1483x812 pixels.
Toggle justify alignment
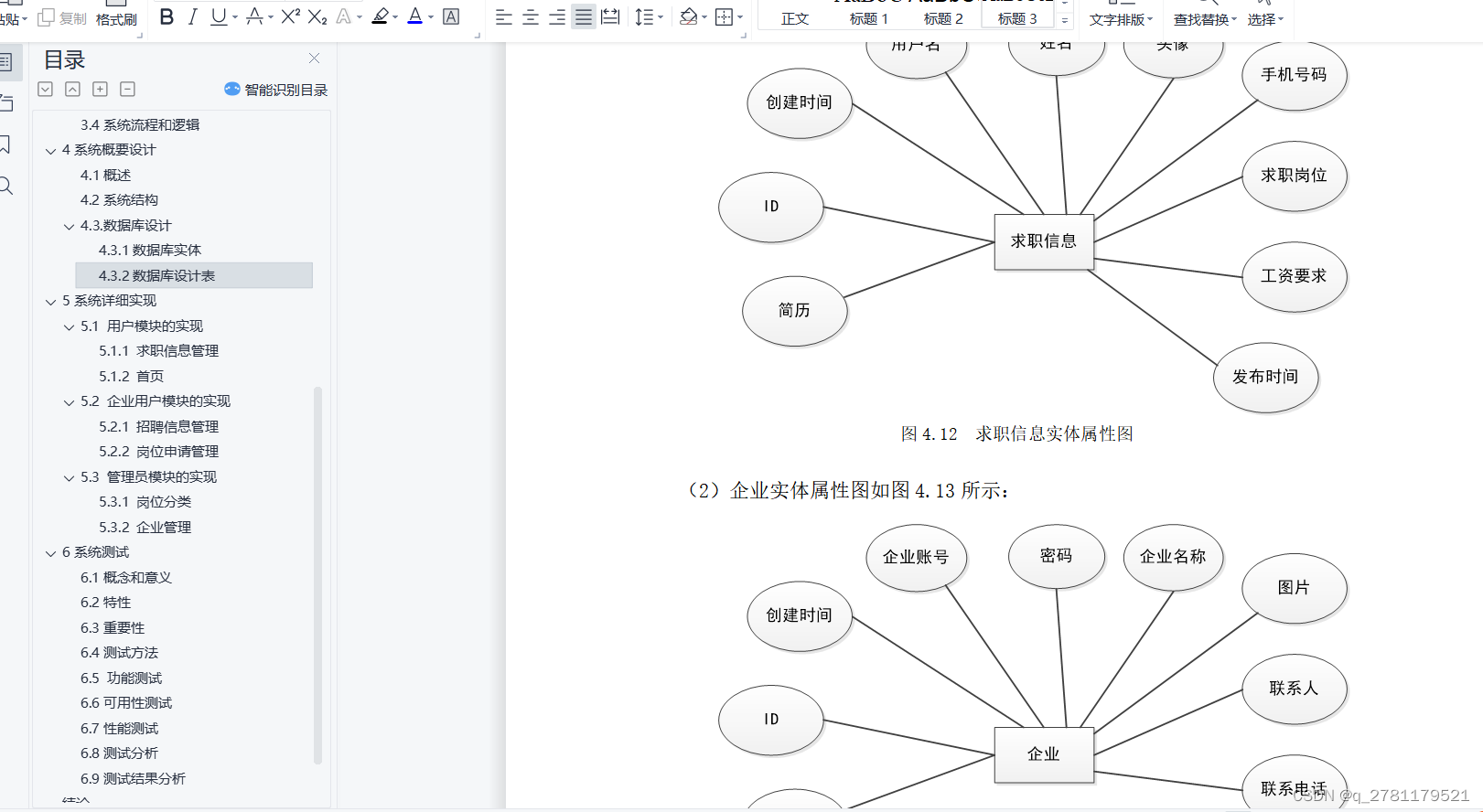[583, 16]
